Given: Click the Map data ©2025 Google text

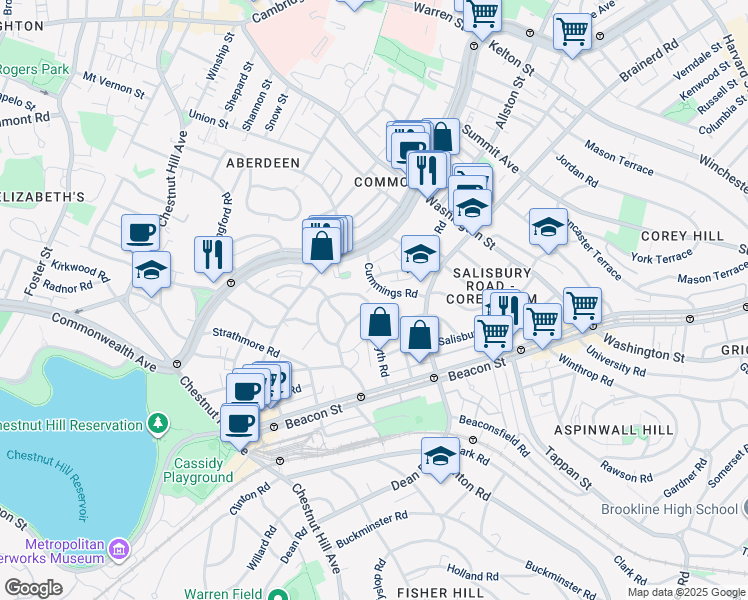Looking at the screenshot, I should [x=687, y=592].
